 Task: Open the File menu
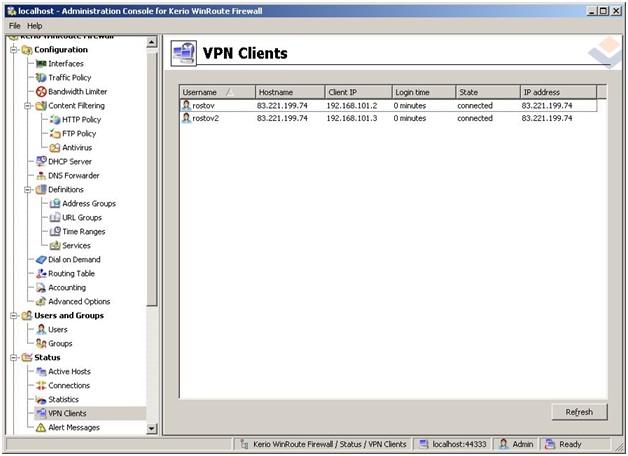[14, 26]
